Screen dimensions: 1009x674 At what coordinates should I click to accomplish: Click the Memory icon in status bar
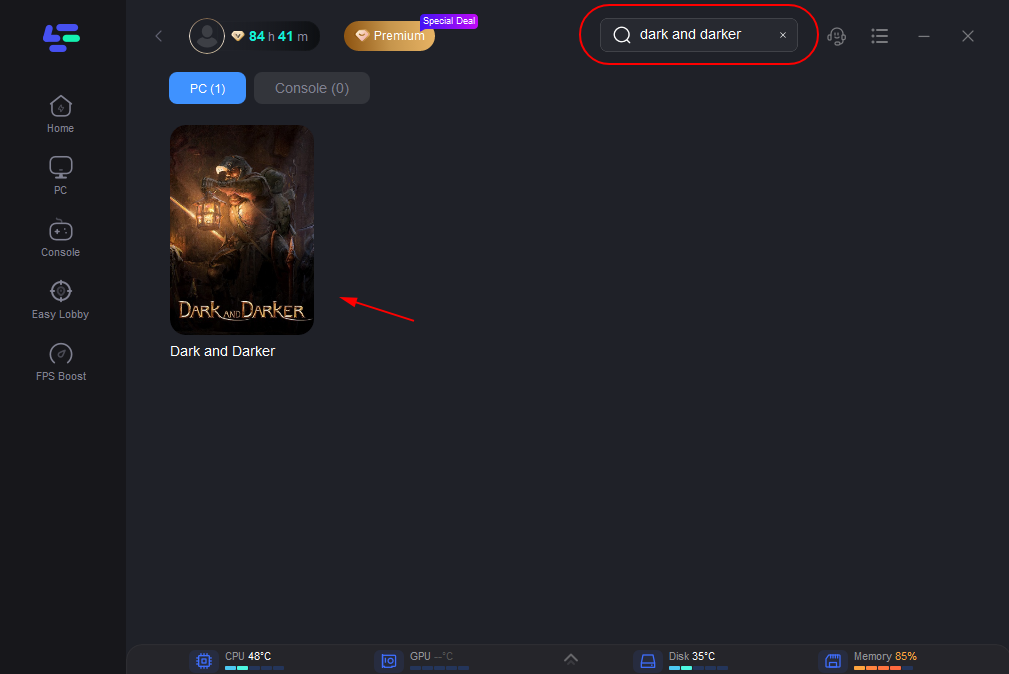(x=833, y=660)
